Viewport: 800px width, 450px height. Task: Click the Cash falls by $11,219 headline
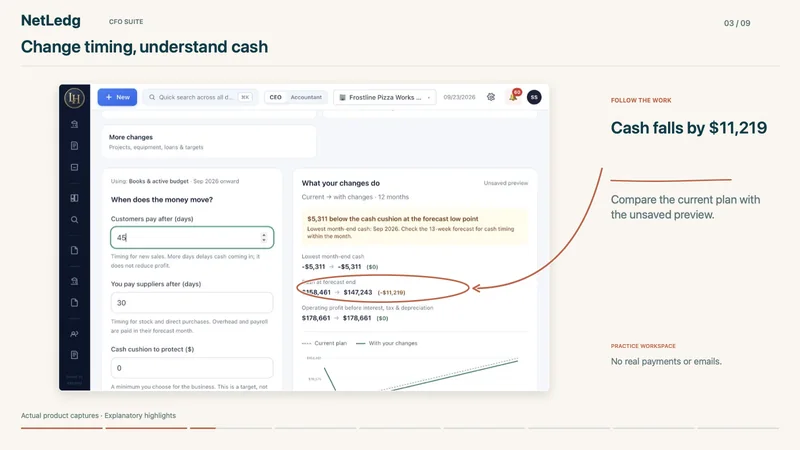pos(689,128)
